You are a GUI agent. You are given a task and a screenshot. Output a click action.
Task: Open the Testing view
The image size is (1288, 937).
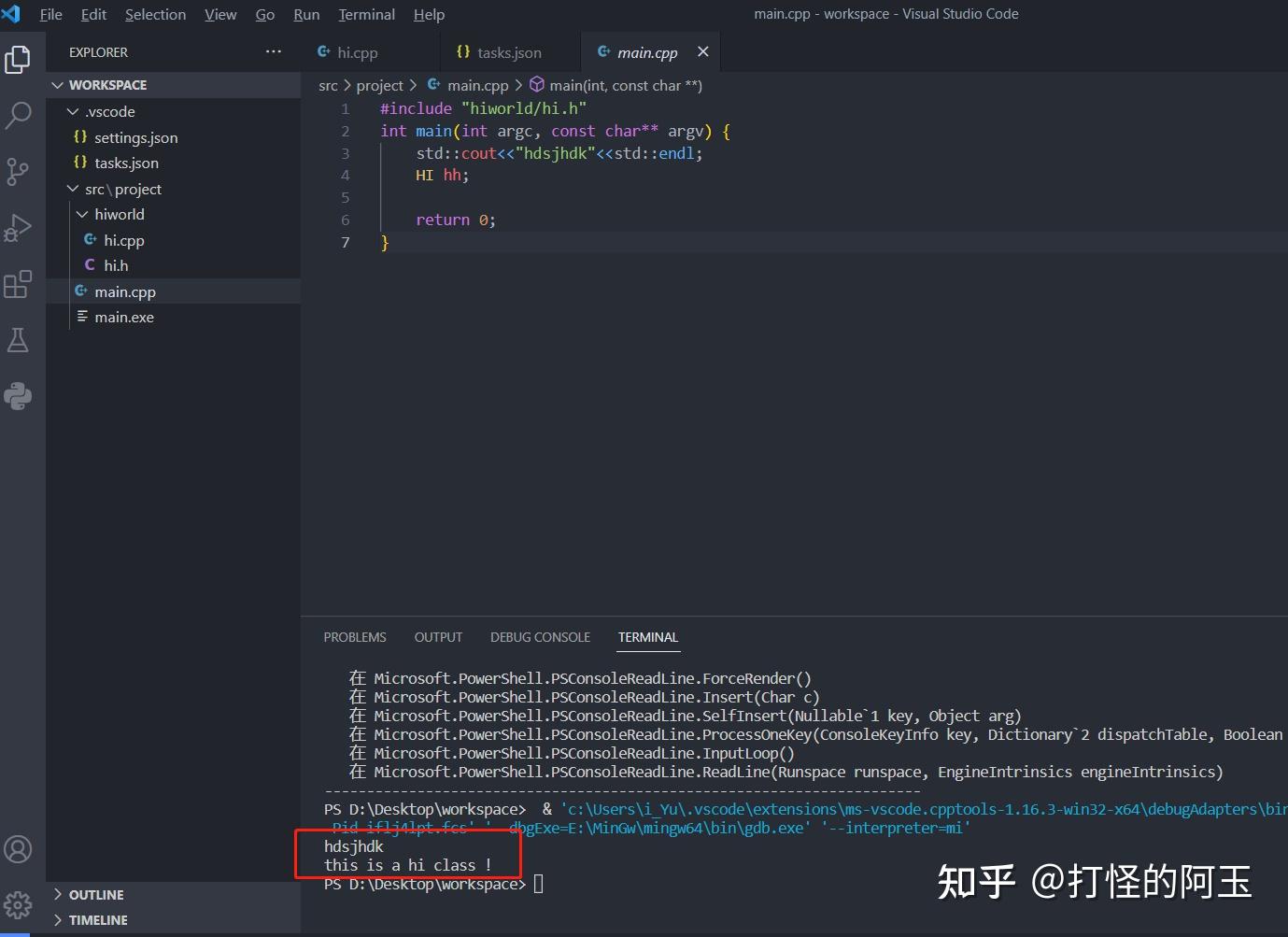point(19,339)
